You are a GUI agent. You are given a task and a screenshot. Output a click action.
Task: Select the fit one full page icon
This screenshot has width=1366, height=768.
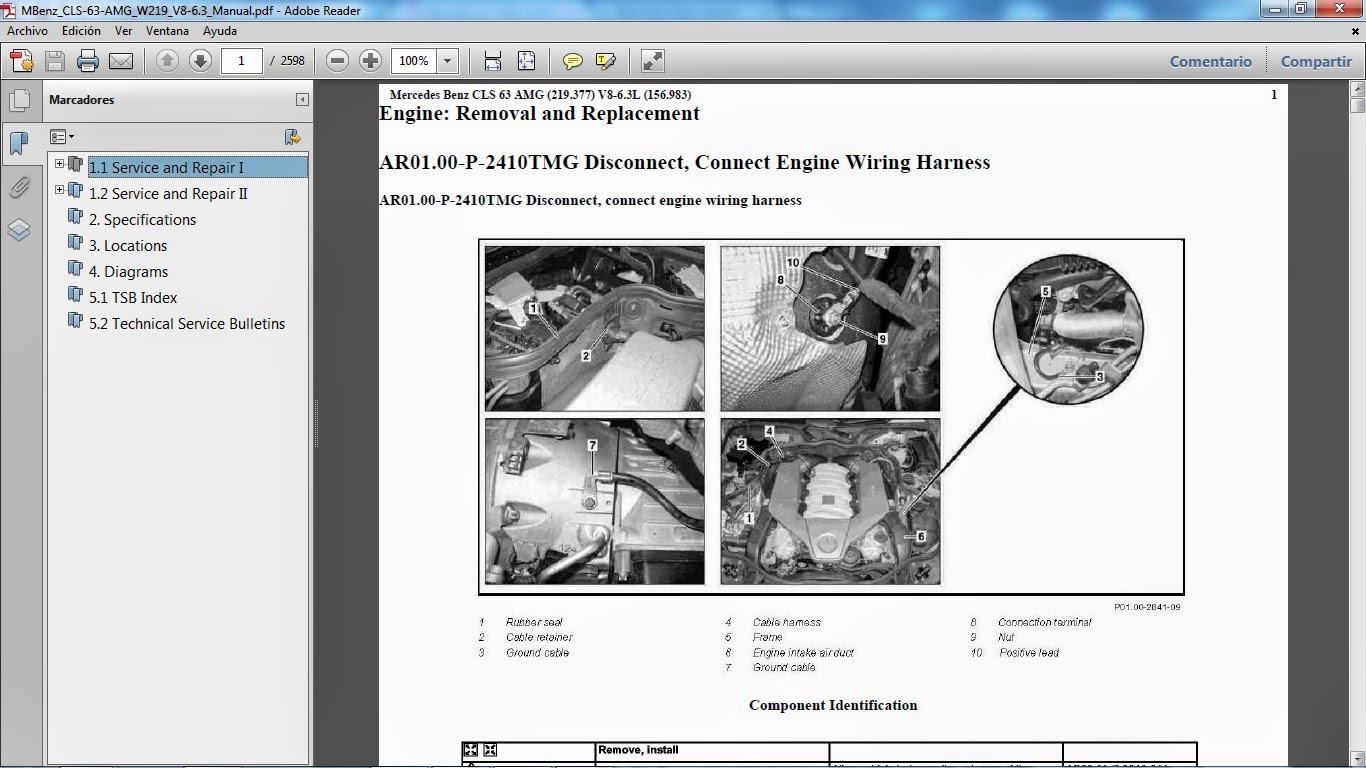tap(526, 61)
